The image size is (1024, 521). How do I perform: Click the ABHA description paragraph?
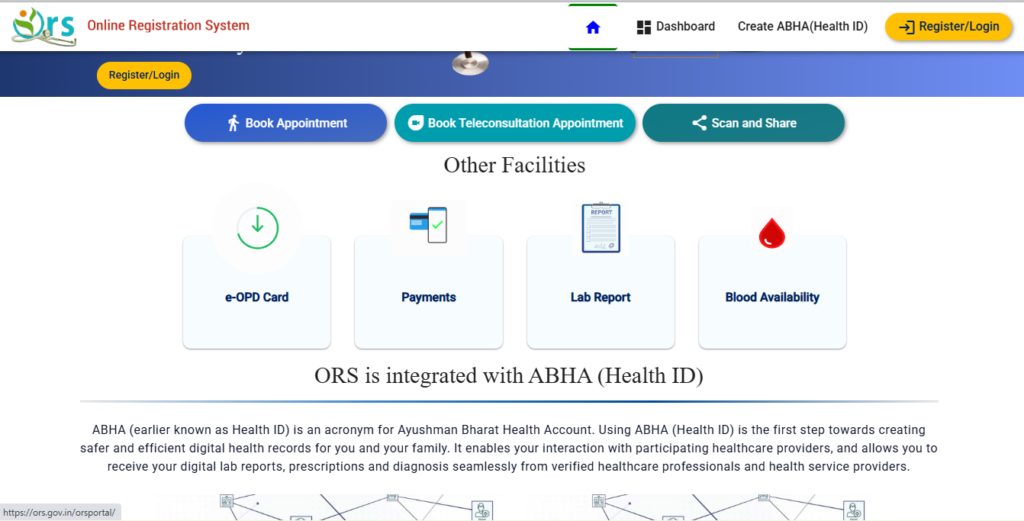pyautogui.click(x=509, y=448)
